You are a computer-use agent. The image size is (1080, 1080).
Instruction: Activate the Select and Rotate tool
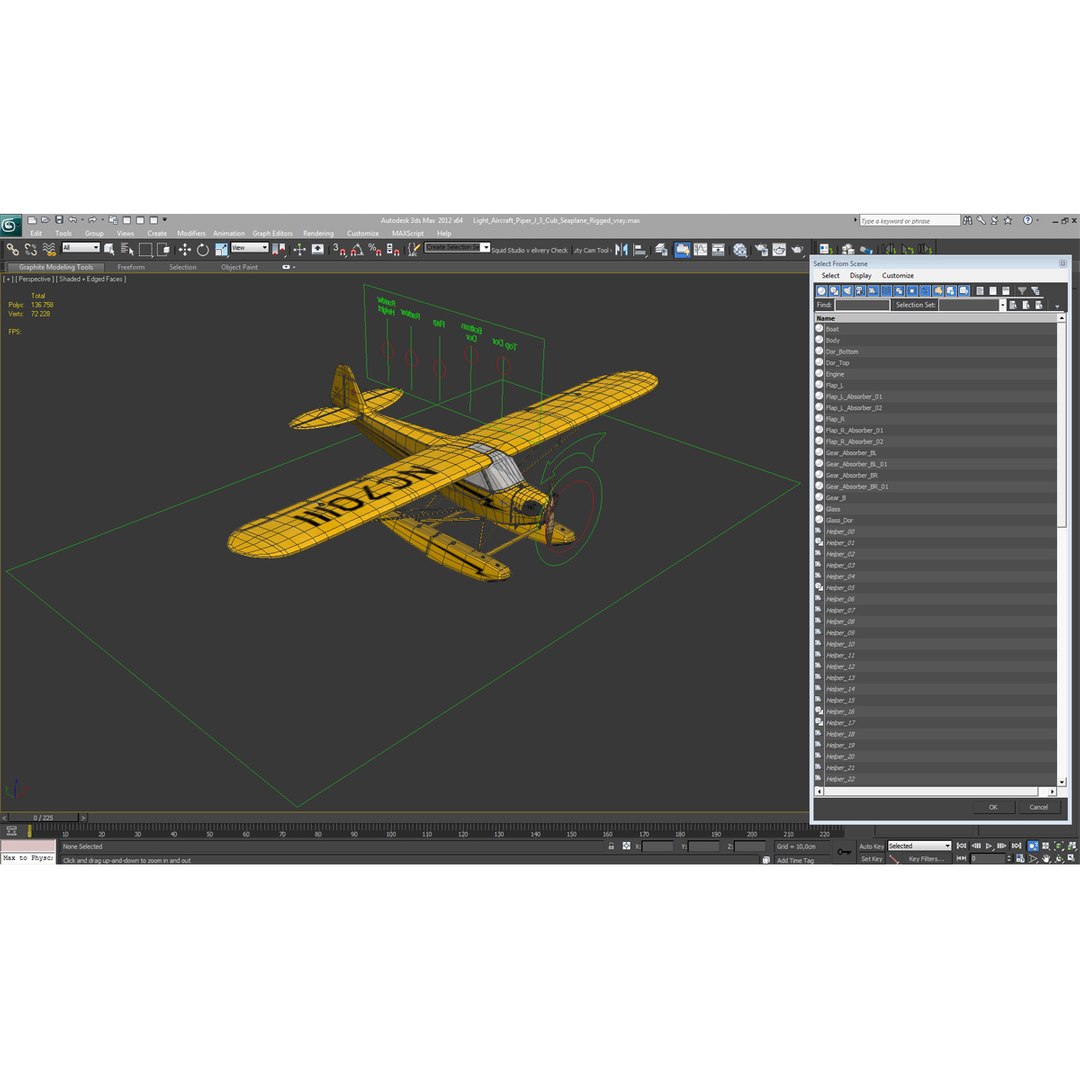pos(202,249)
